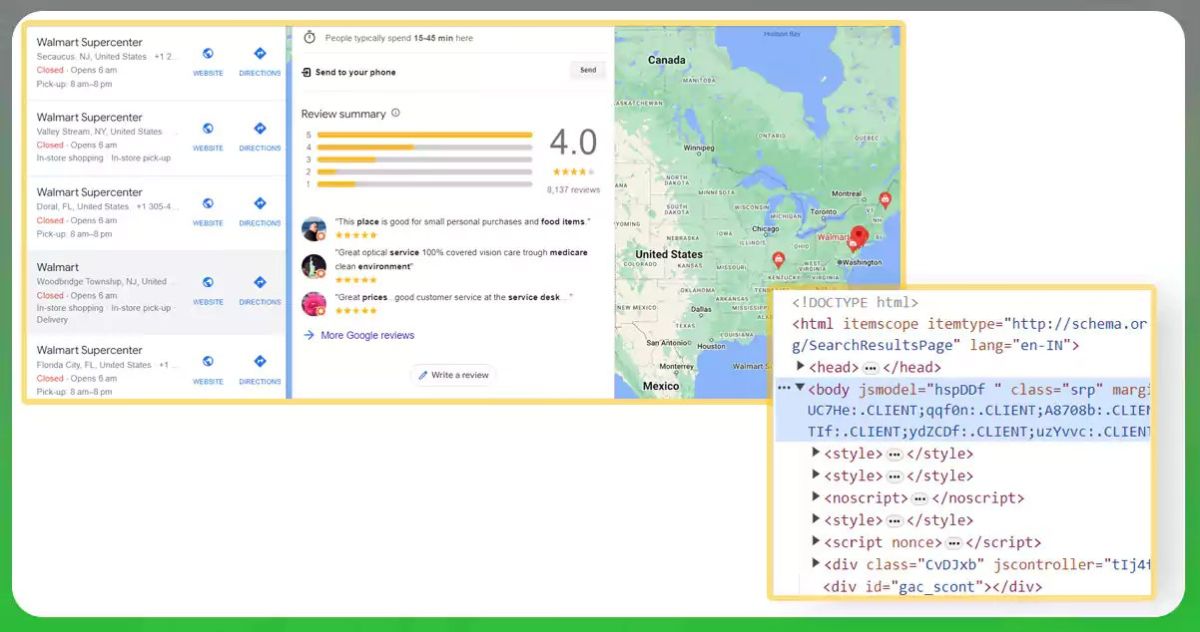
Task: Click the 'People typically spend 15-45 min here' text
Action: [x=399, y=38]
